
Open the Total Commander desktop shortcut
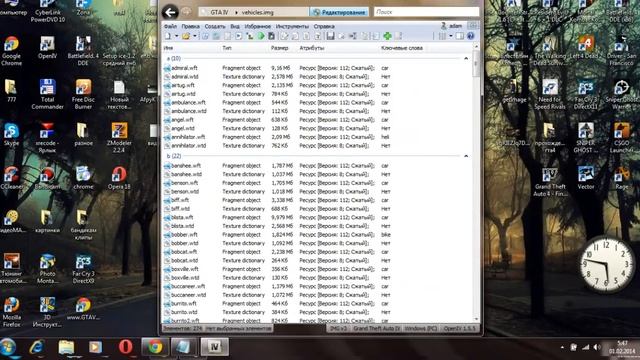click(47, 94)
